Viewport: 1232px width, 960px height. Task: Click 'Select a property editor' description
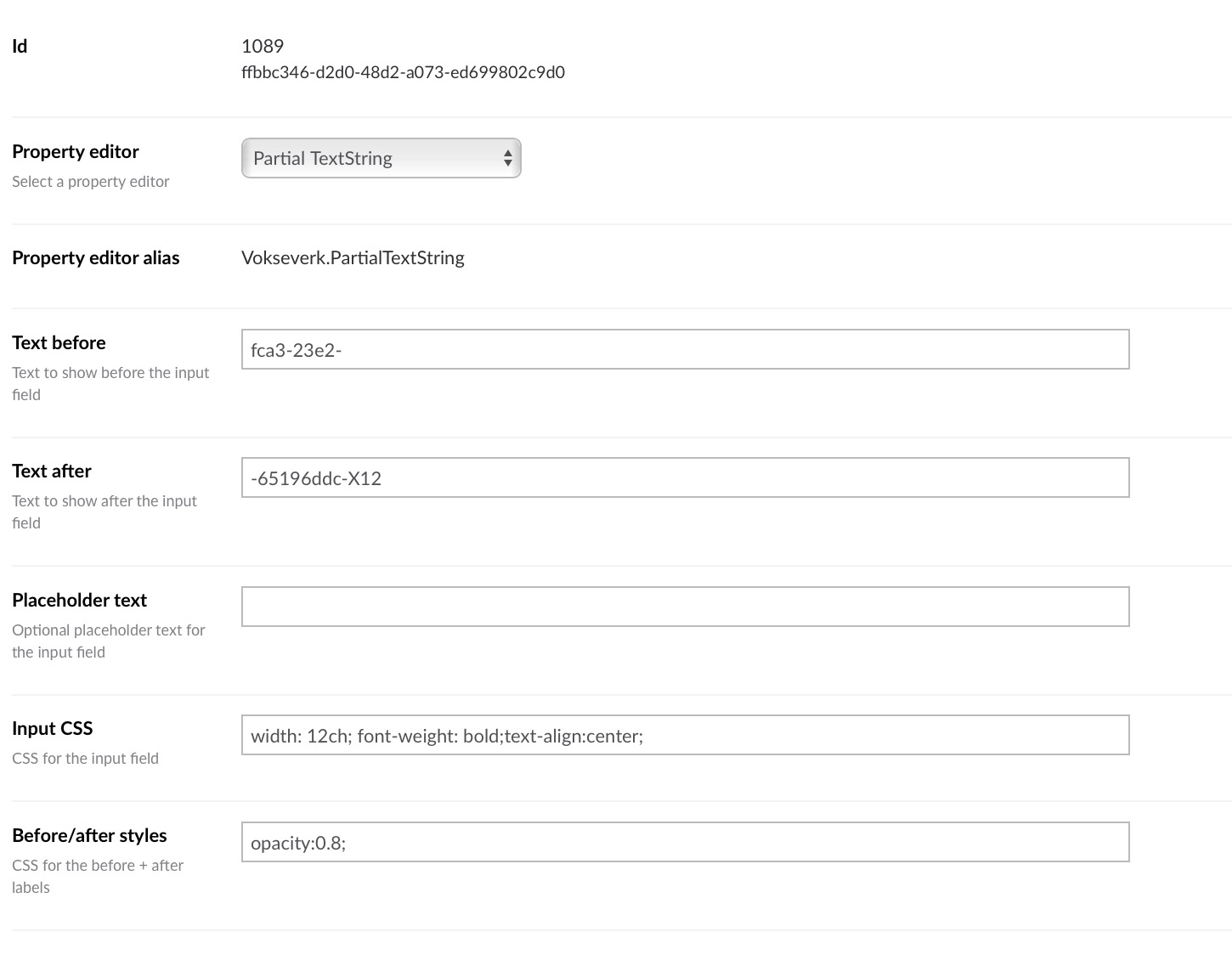tap(91, 181)
